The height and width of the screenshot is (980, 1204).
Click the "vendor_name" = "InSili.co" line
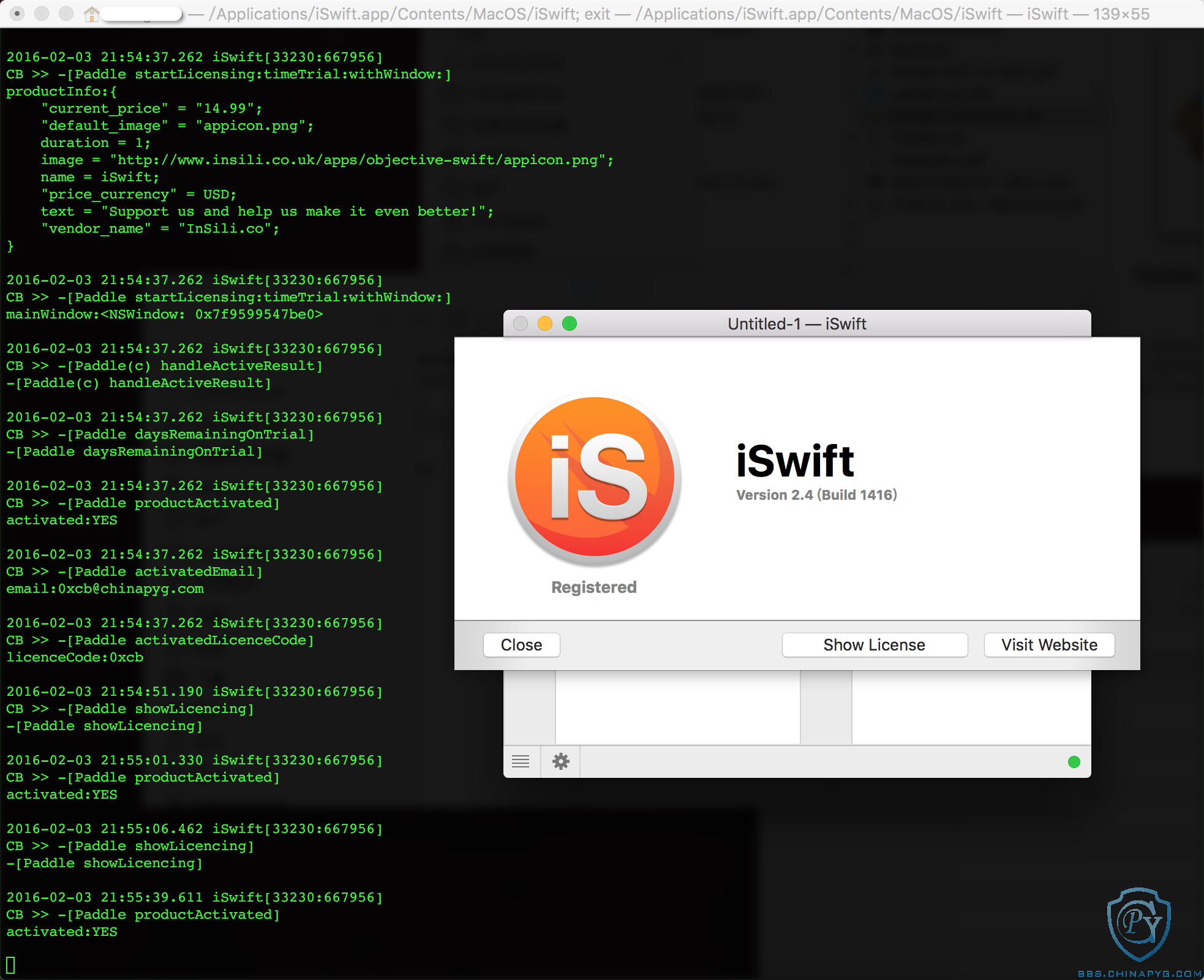(x=160, y=228)
